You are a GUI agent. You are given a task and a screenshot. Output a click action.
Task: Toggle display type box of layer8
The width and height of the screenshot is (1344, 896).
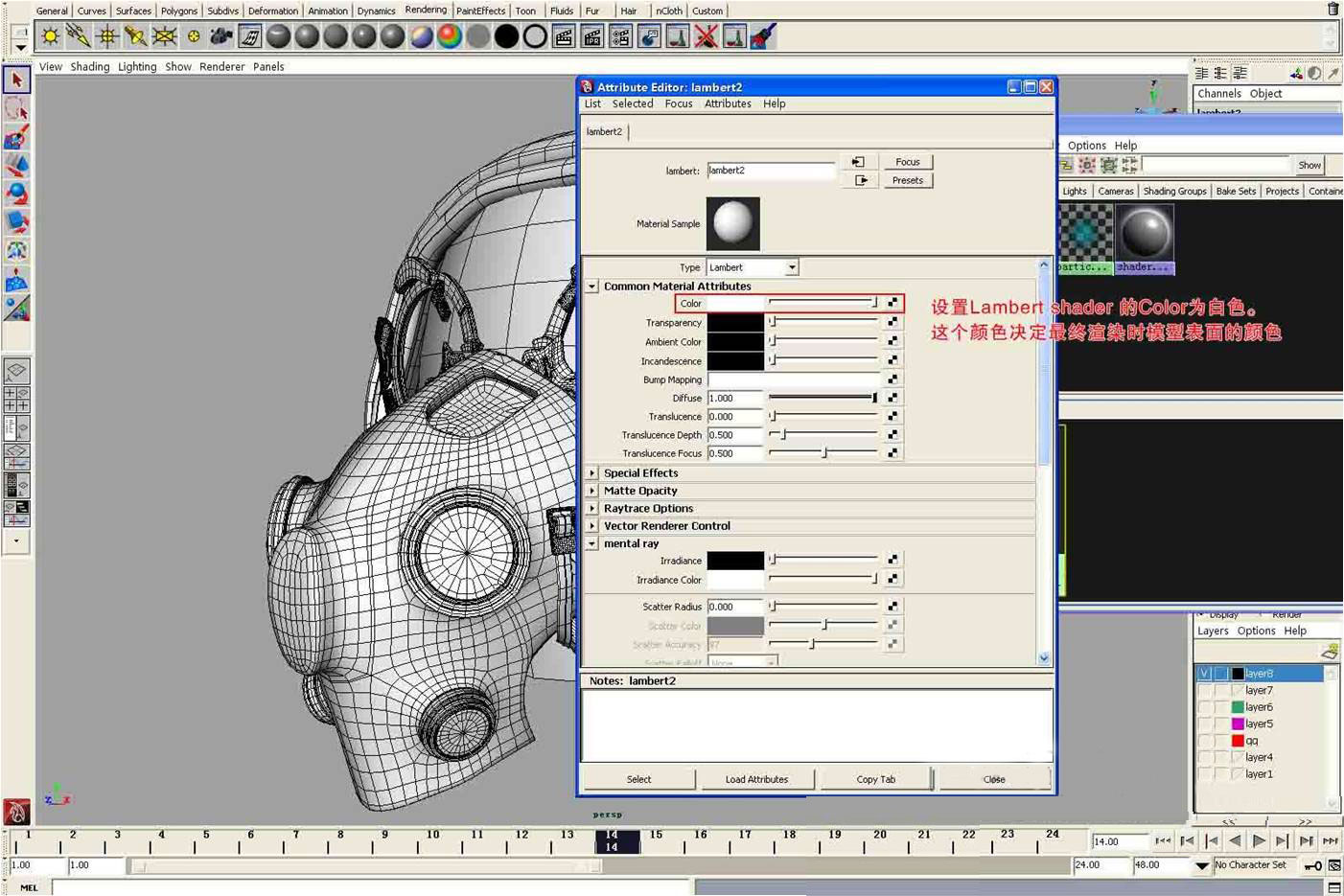coord(1221,674)
